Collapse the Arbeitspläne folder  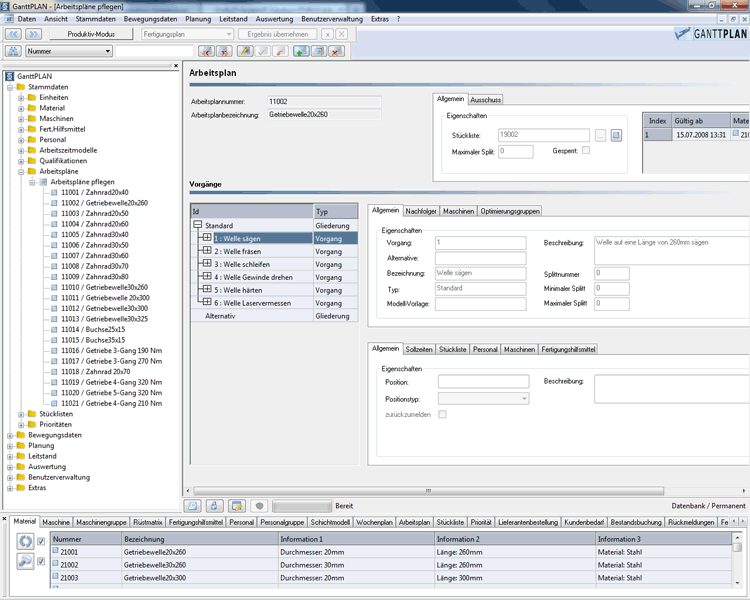click(21, 171)
